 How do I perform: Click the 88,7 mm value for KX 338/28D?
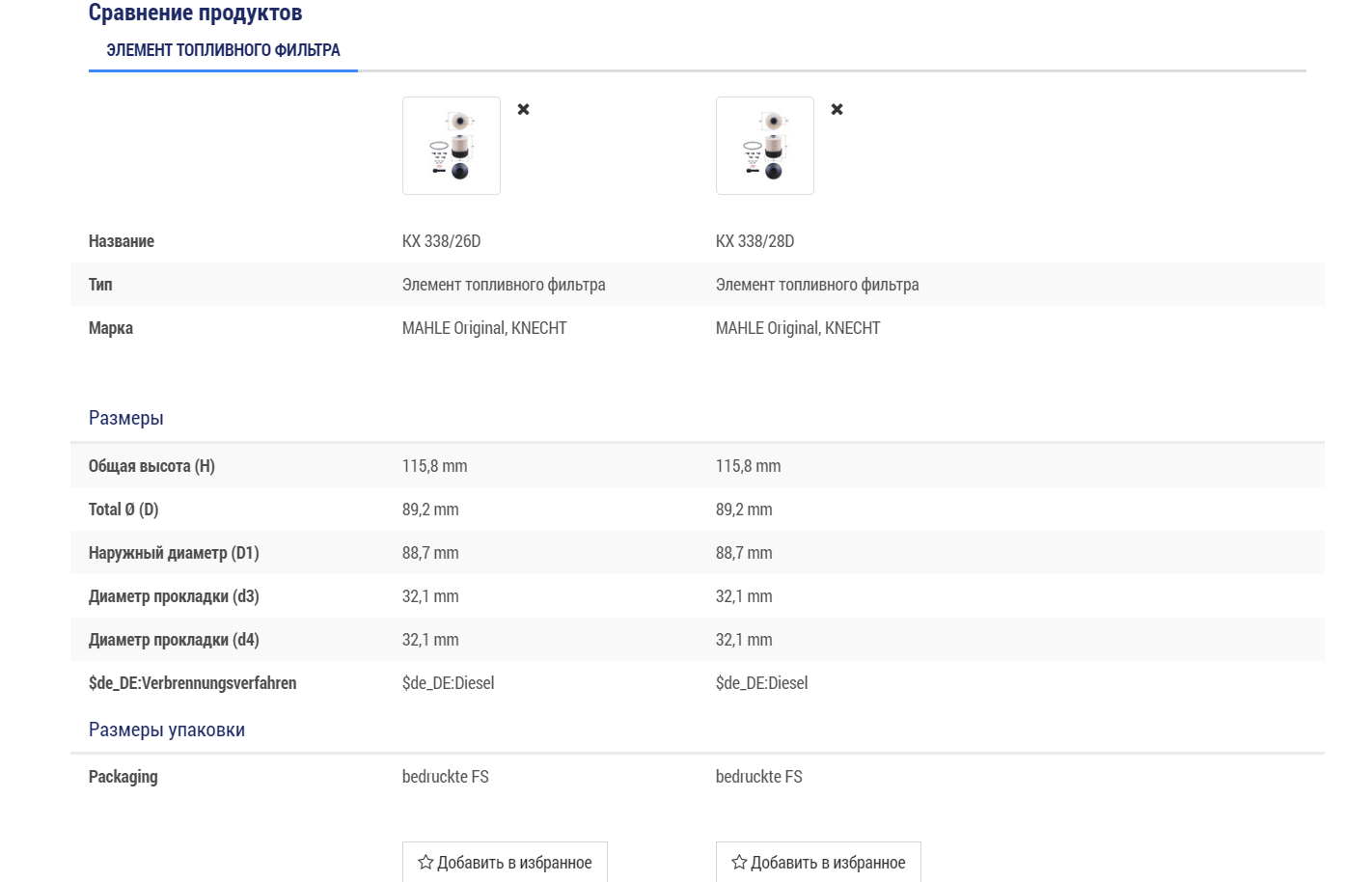(744, 553)
